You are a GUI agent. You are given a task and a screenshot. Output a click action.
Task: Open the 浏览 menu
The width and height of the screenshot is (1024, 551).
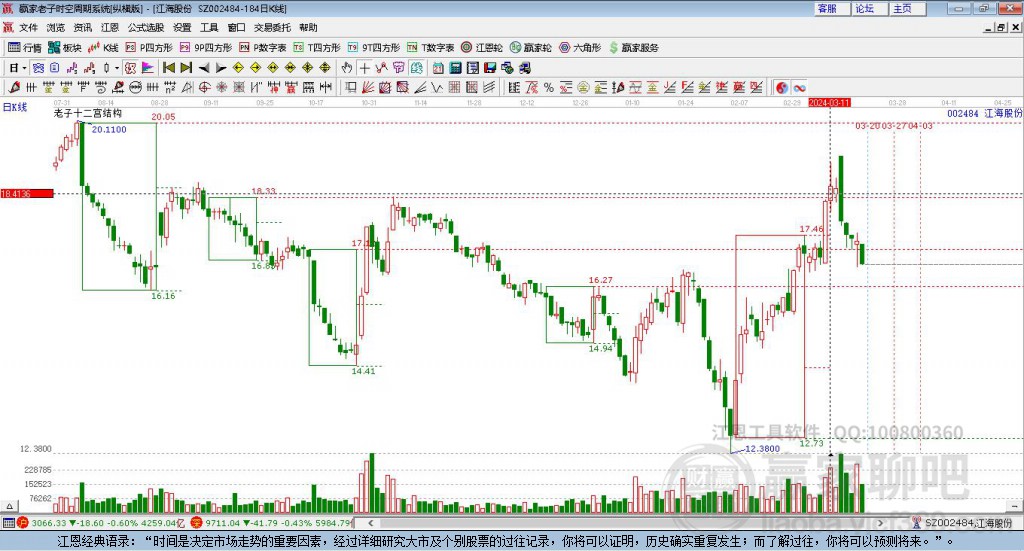click(x=56, y=27)
